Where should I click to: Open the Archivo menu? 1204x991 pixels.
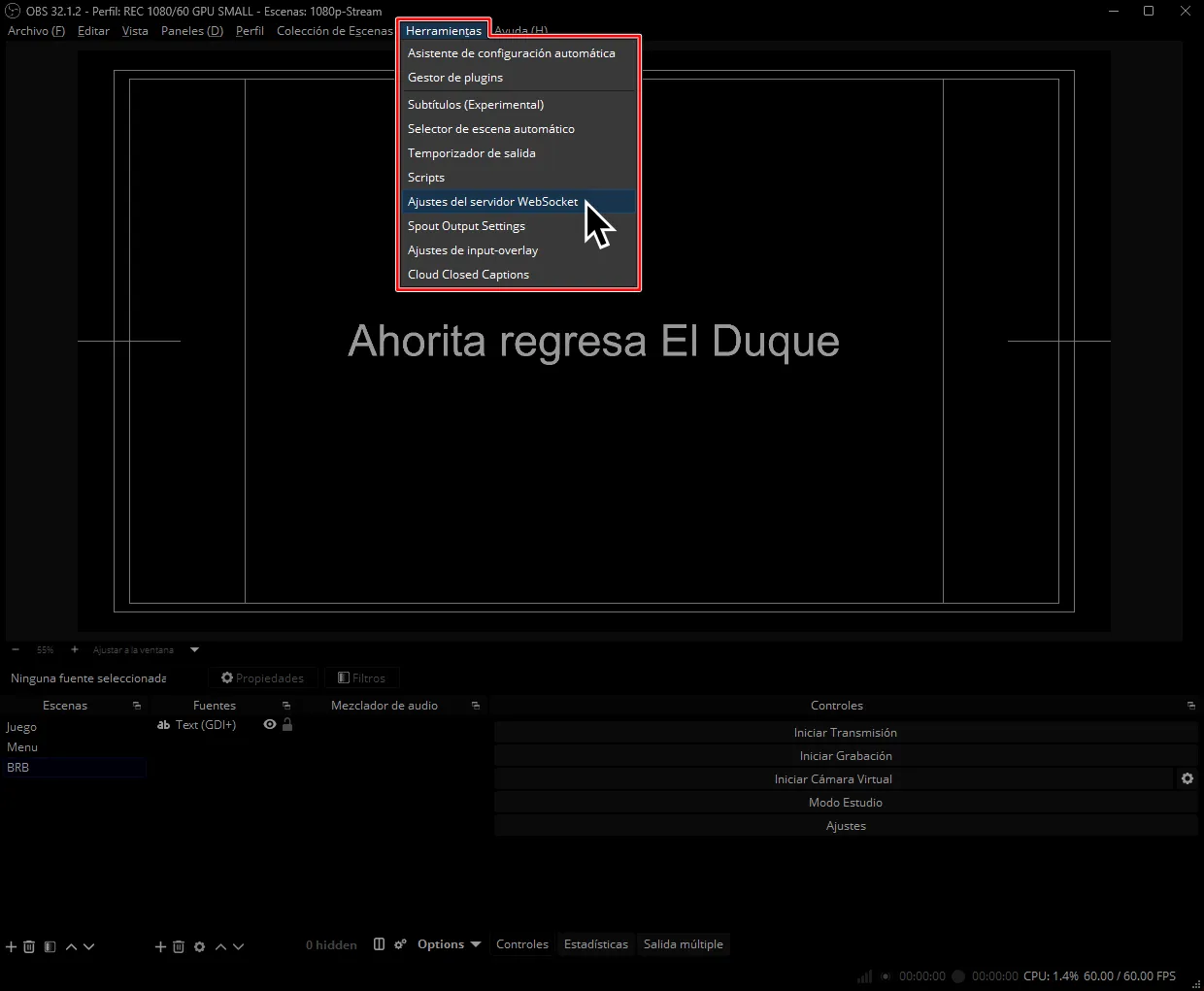[x=37, y=31]
